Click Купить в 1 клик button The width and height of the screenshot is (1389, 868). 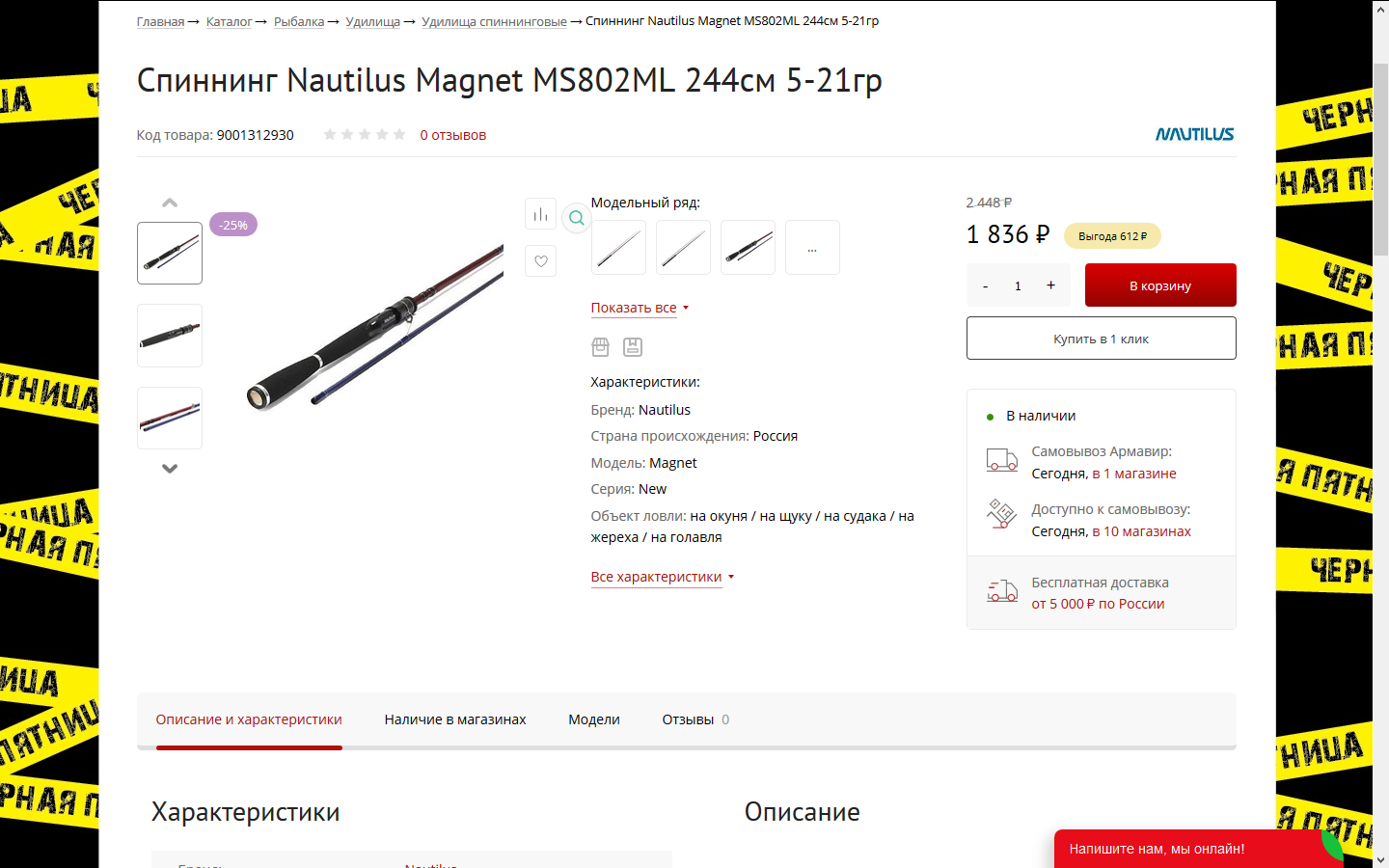[x=1101, y=339]
